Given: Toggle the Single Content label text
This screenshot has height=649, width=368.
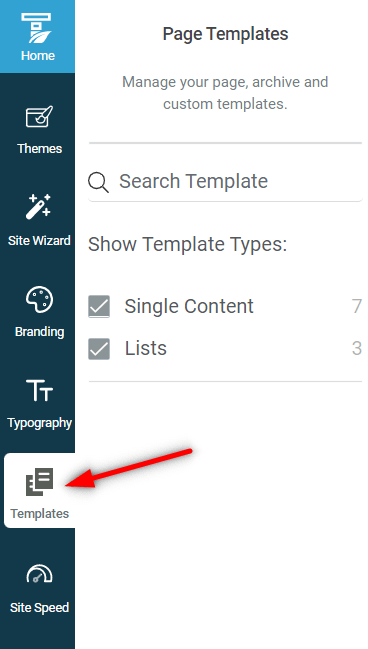Looking at the screenshot, I should (x=189, y=306).
